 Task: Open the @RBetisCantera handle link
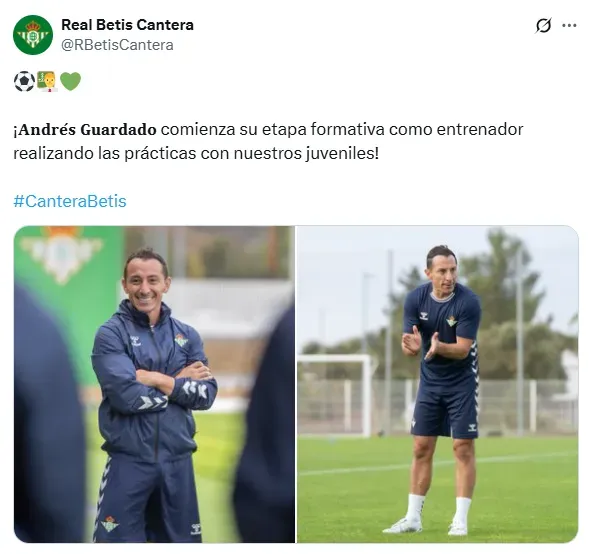click(x=117, y=45)
